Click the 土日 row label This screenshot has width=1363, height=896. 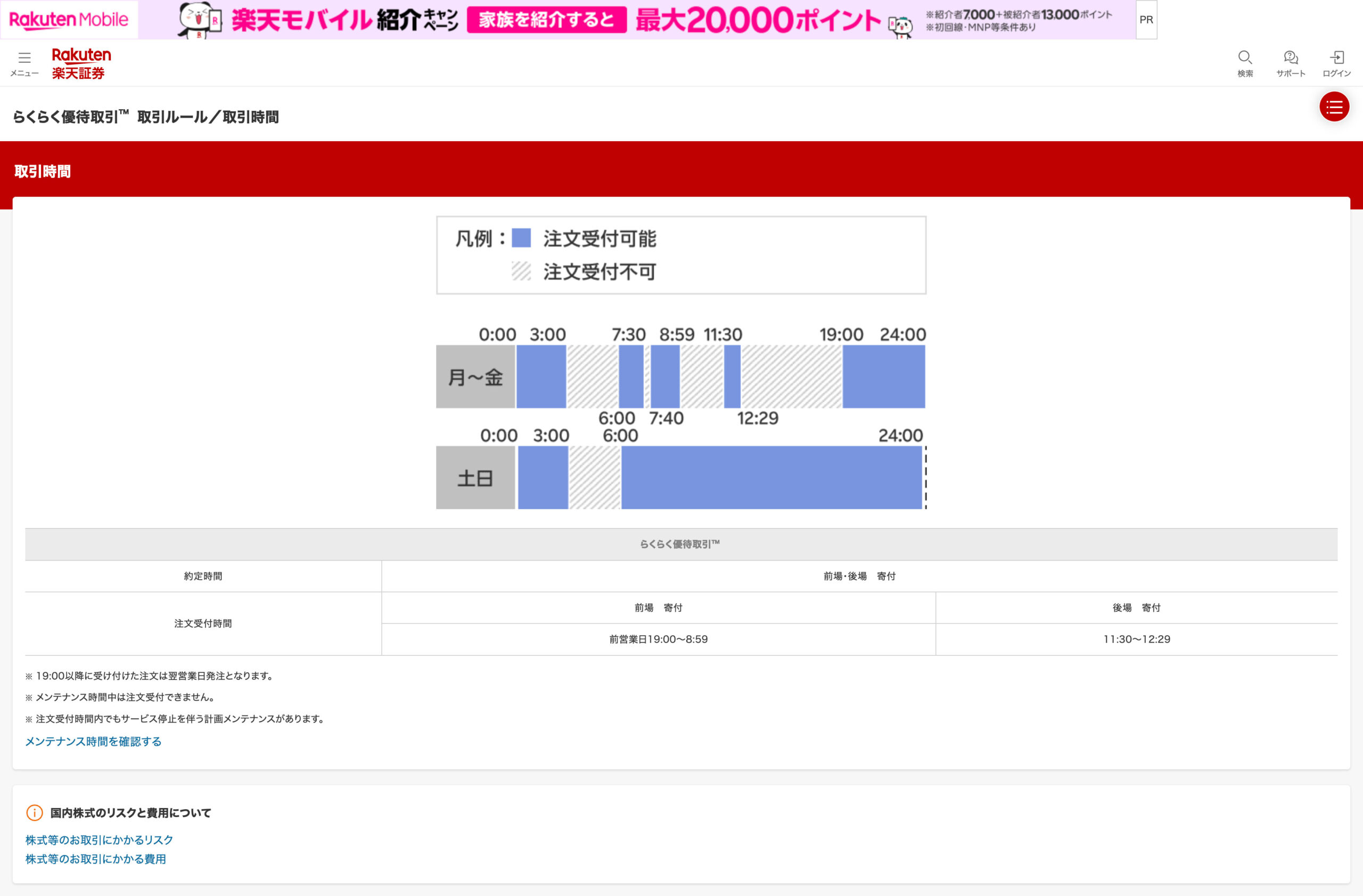[x=475, y=478]
